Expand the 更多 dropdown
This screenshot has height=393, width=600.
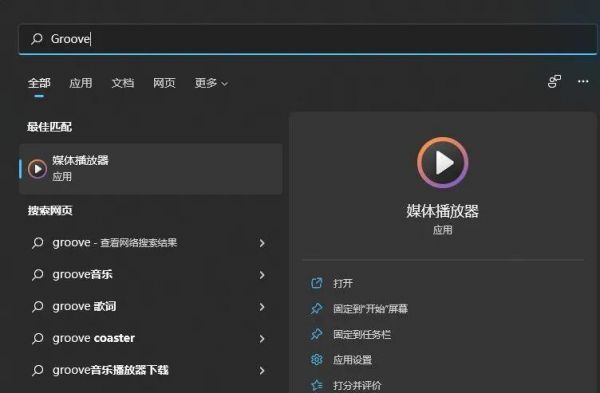tap(211, 83)
